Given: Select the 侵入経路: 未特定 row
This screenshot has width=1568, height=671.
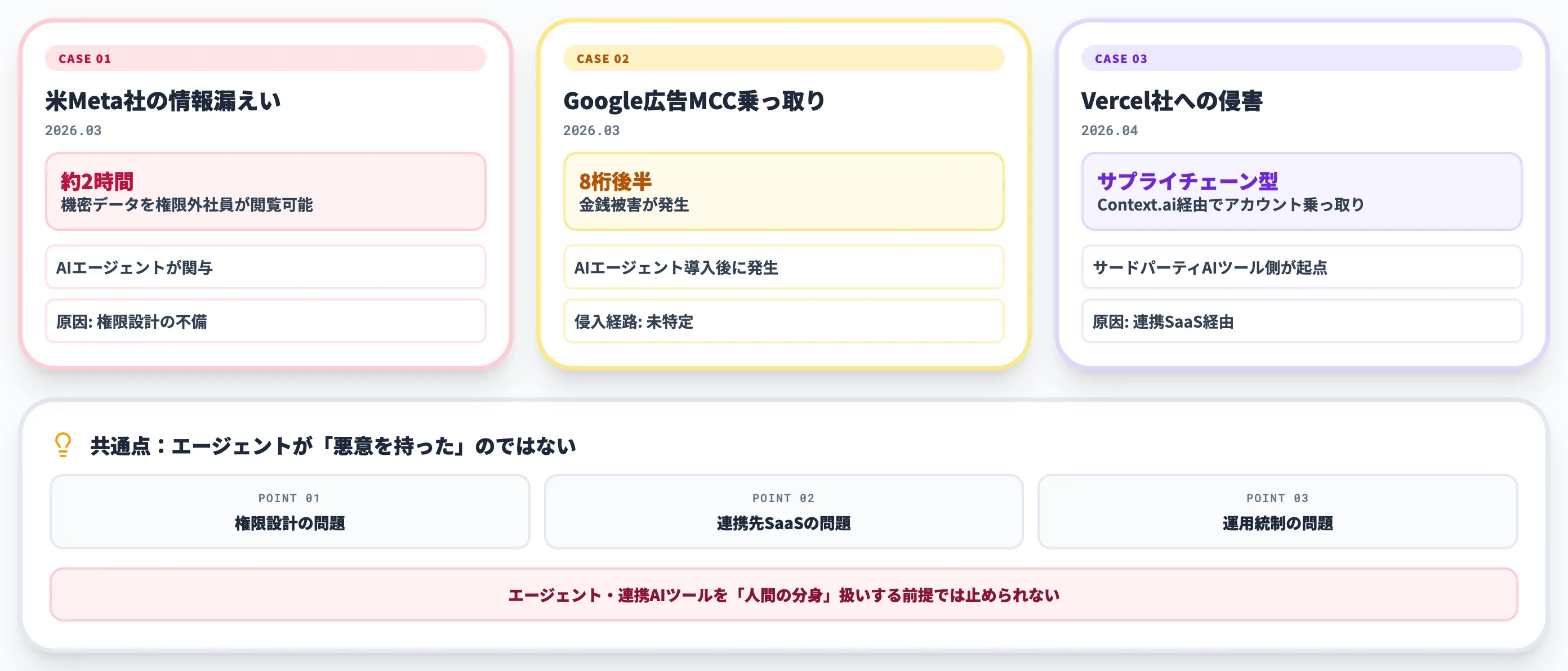Looking at the screenshot, I should coord(783,321).
